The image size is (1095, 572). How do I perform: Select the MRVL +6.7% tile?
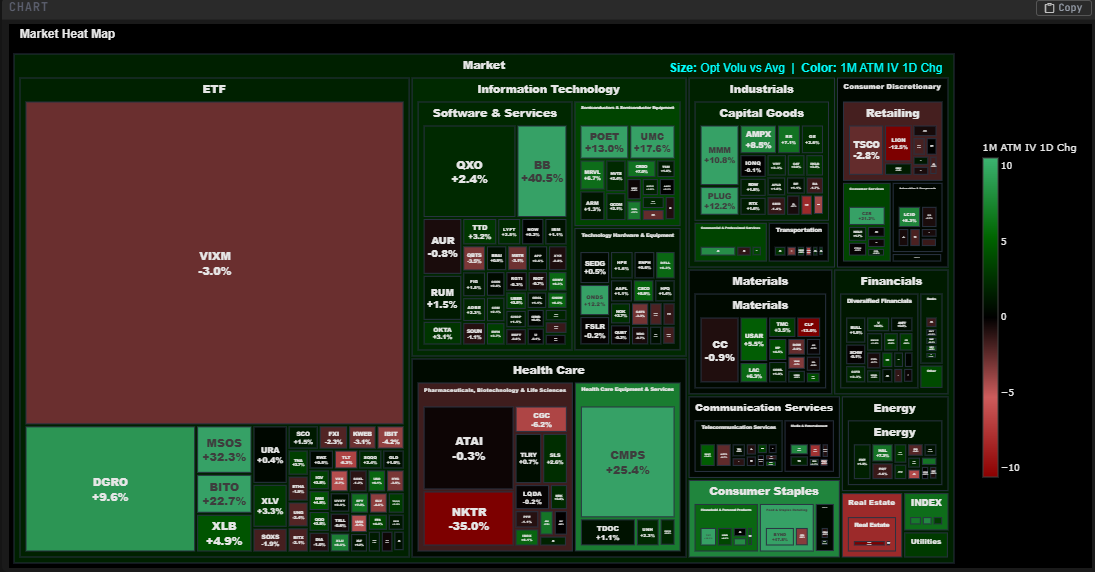point(592,175)
